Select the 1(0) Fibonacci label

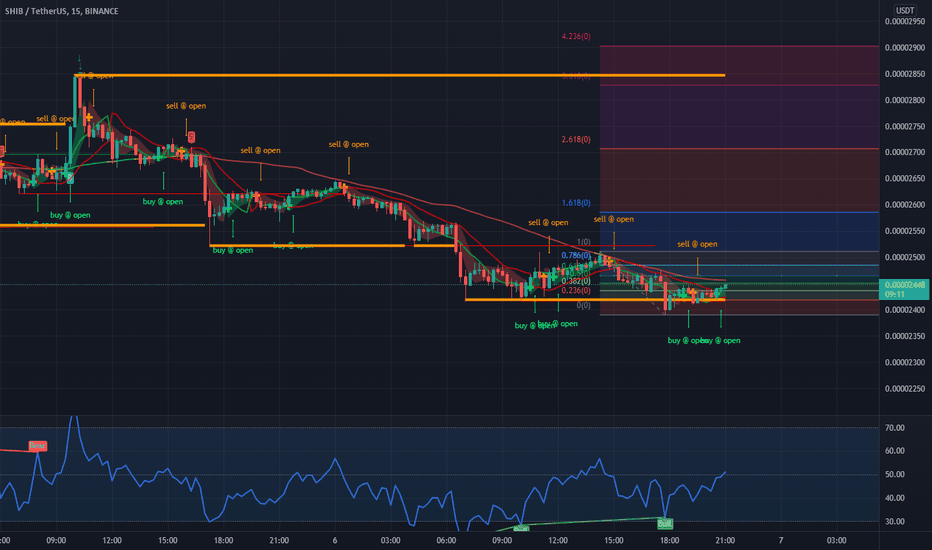tap(583, 242)
